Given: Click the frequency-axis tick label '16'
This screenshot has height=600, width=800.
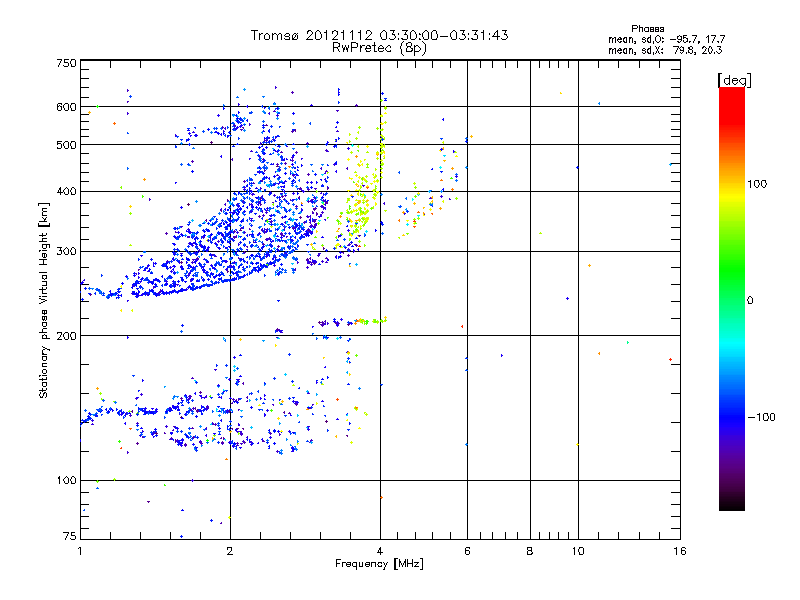Looking at the screenshot, I should [680, 551].
